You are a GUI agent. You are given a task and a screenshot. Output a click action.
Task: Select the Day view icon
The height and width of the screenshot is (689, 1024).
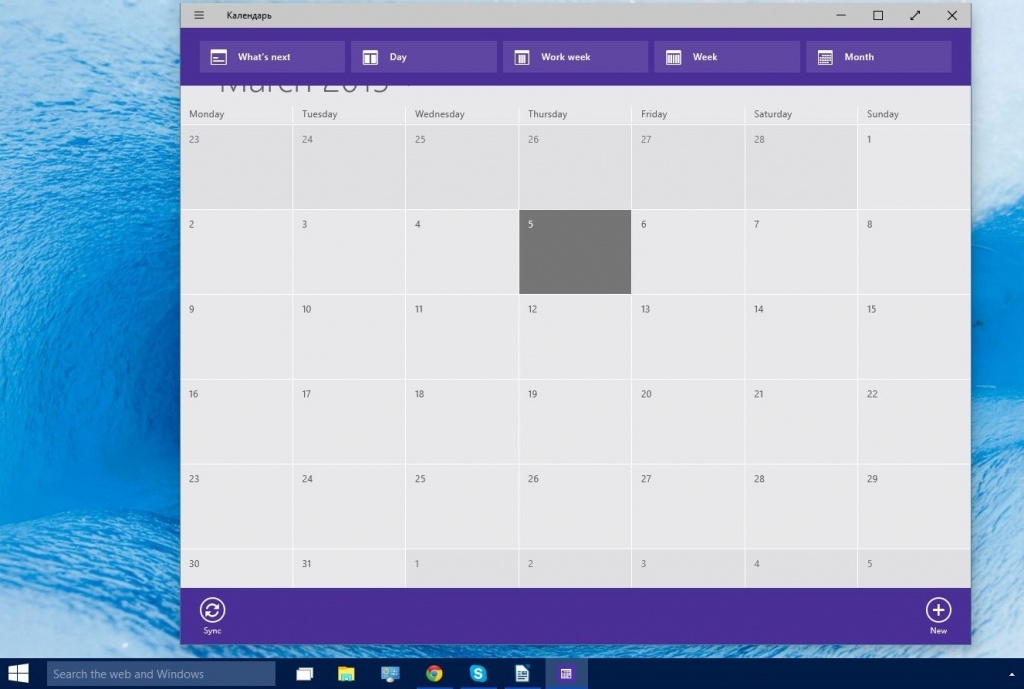372,57
